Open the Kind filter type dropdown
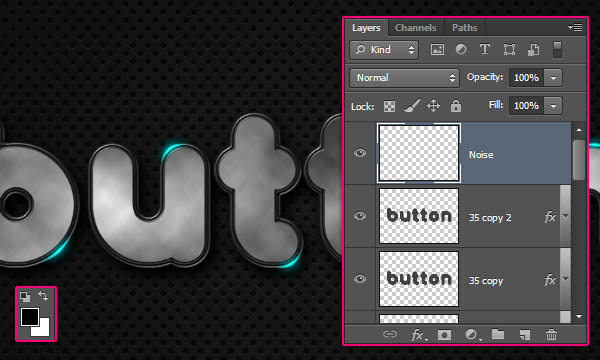 tap(384, 50)
